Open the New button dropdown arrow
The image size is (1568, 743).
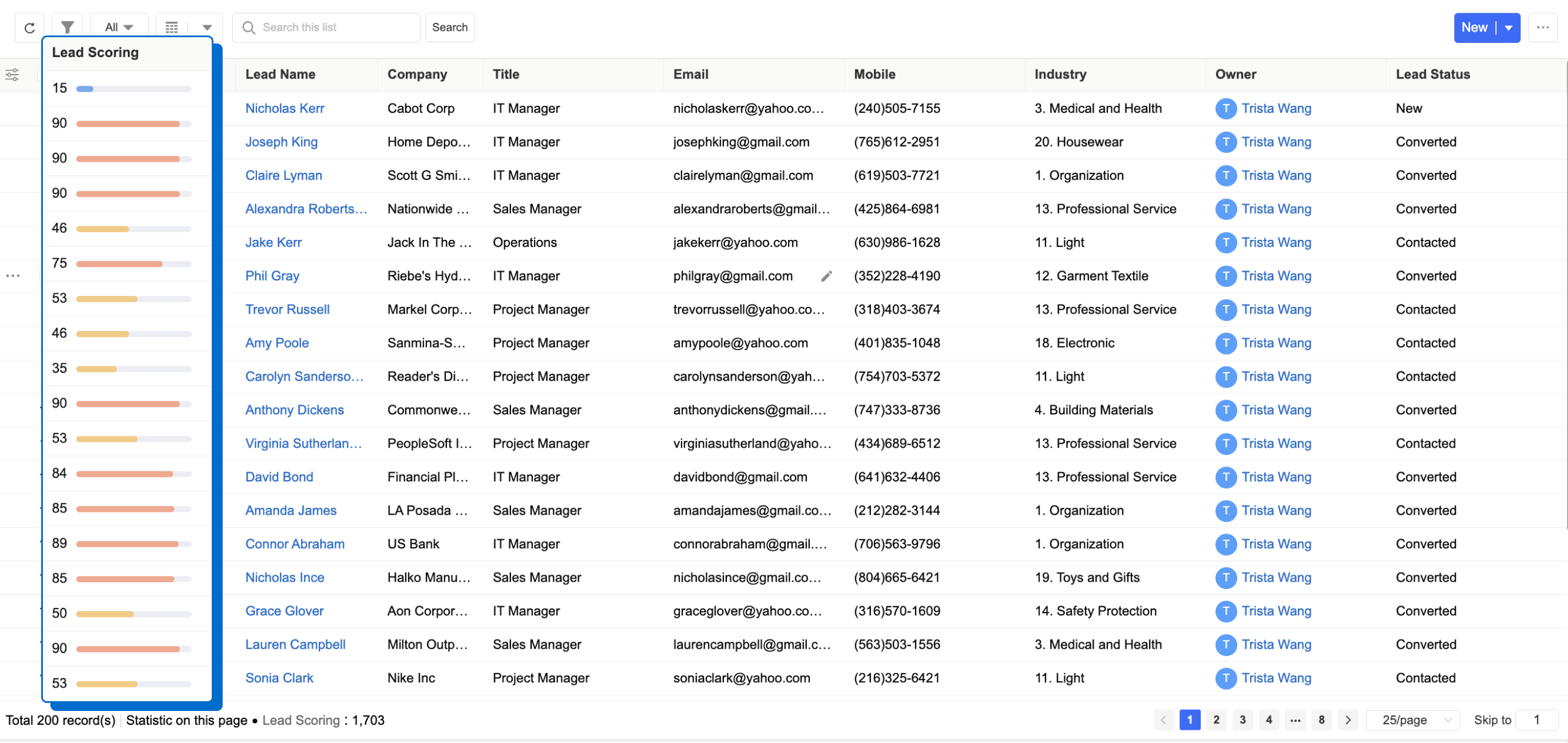click(1508, 27)
